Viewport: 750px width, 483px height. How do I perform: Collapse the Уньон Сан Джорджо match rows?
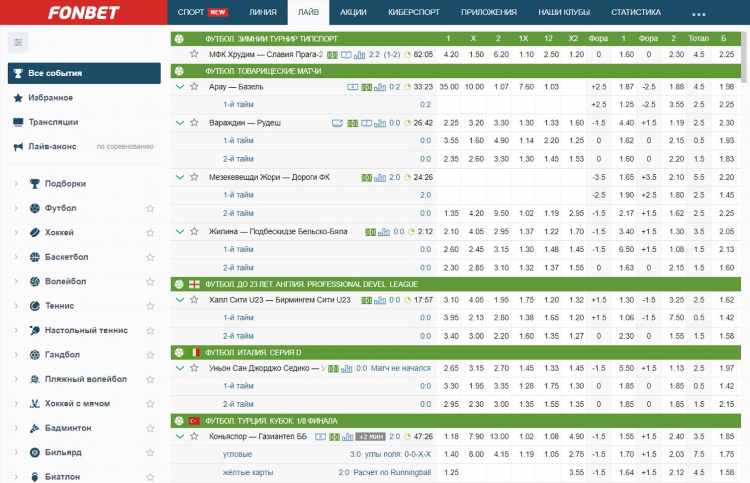[x=180, y=368]
